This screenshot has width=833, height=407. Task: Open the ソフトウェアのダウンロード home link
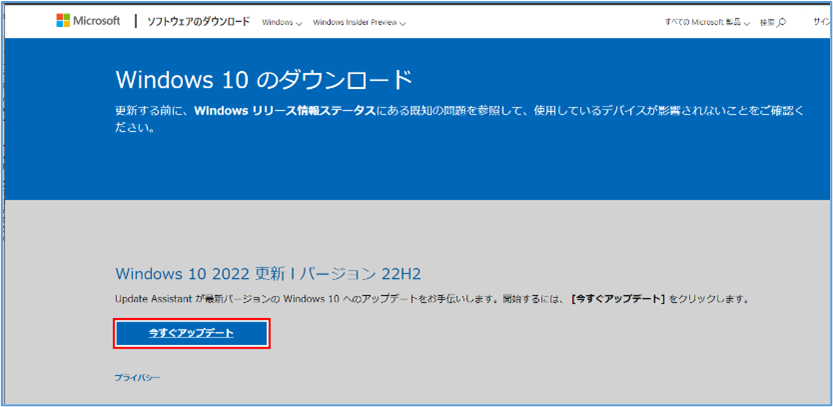click(x=200, y=22)
